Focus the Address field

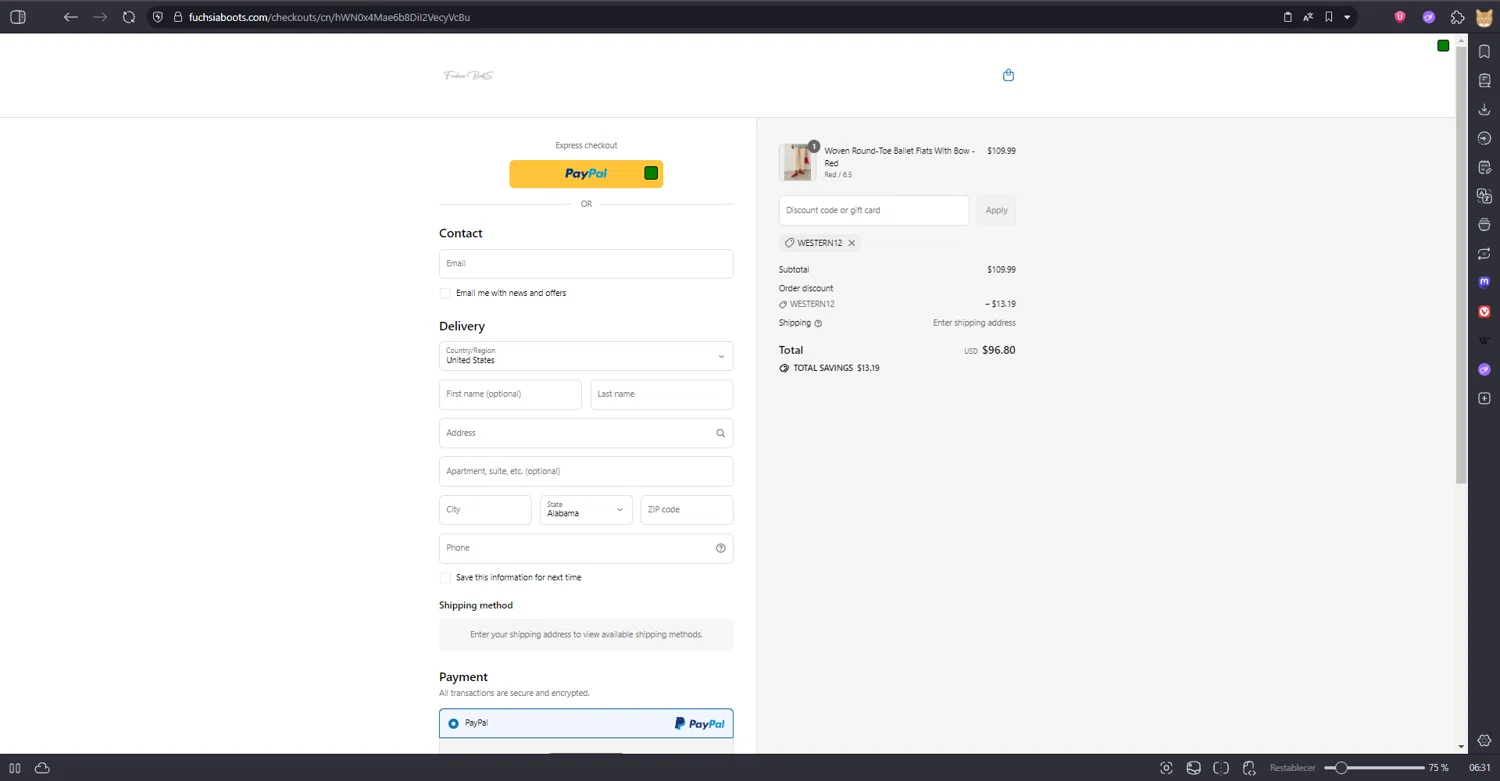coord(586,433)
